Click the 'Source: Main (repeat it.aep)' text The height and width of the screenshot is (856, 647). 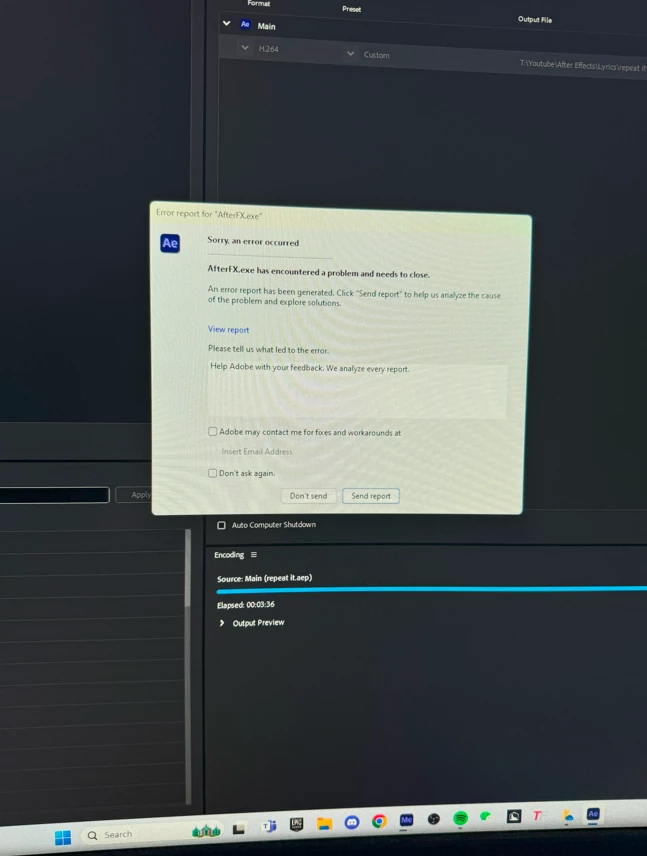264,578
